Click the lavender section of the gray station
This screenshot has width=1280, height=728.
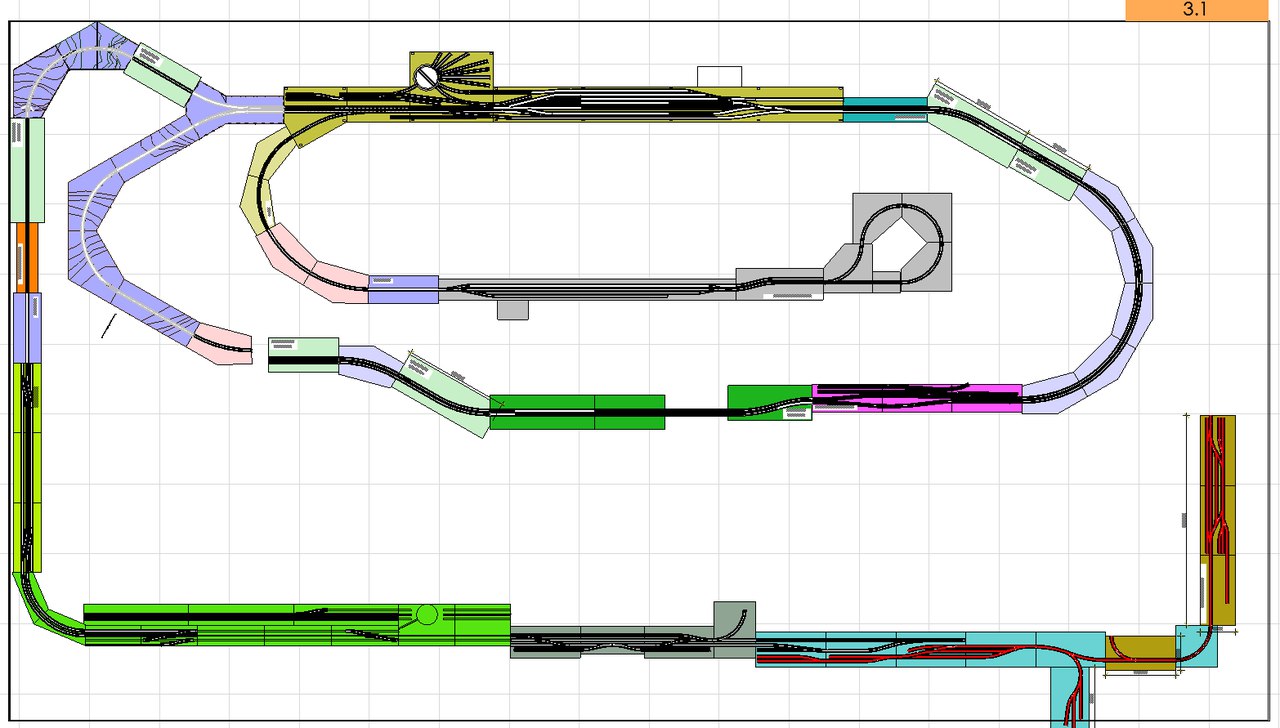point(403,289)
